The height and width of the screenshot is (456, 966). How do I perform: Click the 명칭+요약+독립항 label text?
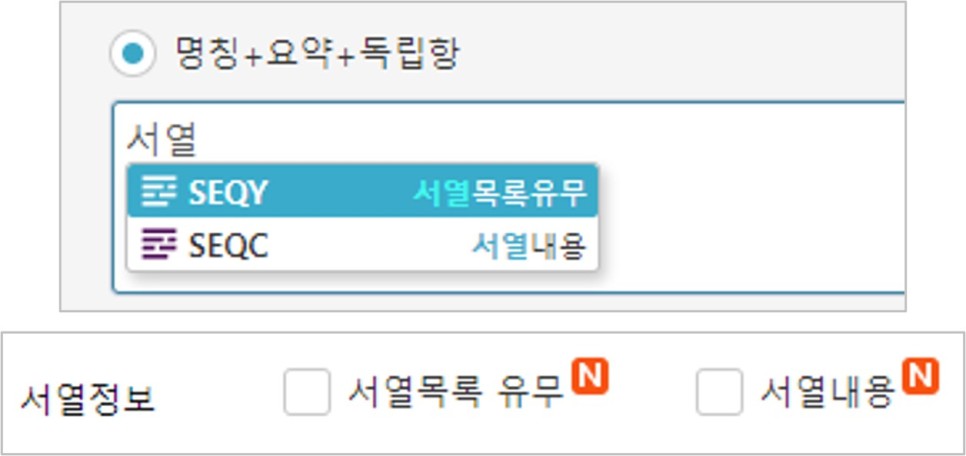pos(317,54)
